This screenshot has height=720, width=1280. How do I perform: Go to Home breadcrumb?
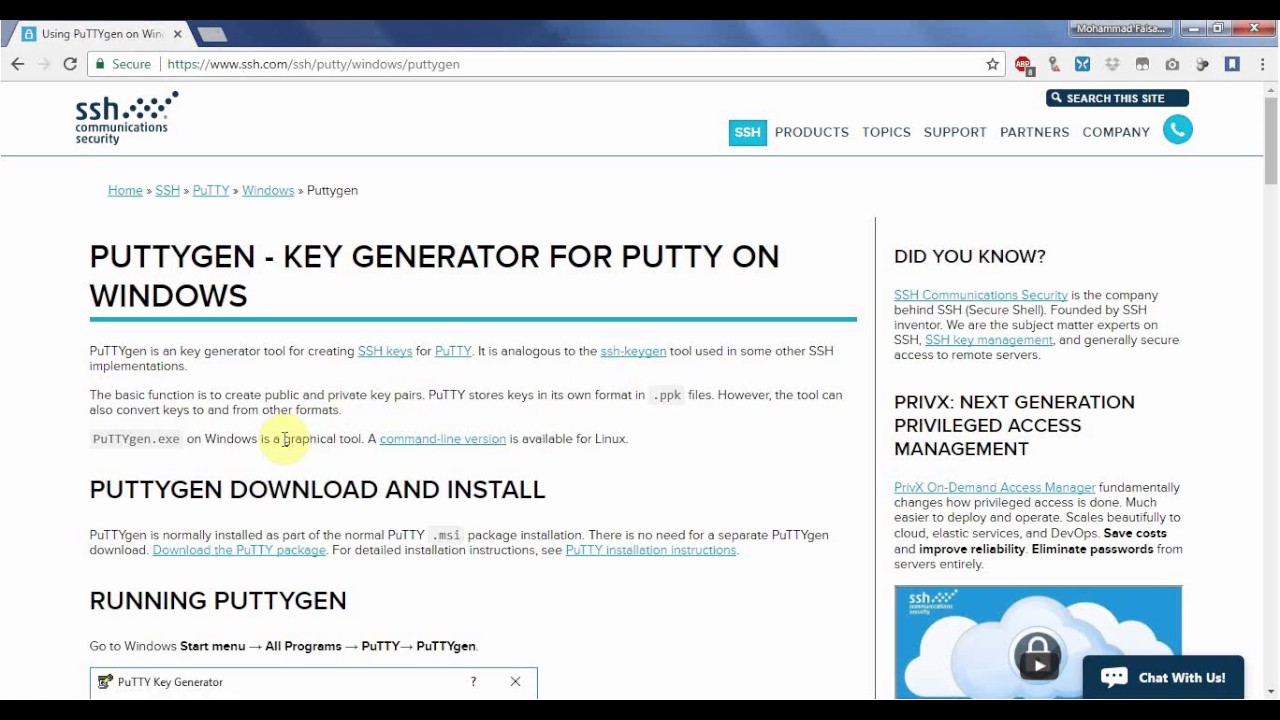(125, 190)
